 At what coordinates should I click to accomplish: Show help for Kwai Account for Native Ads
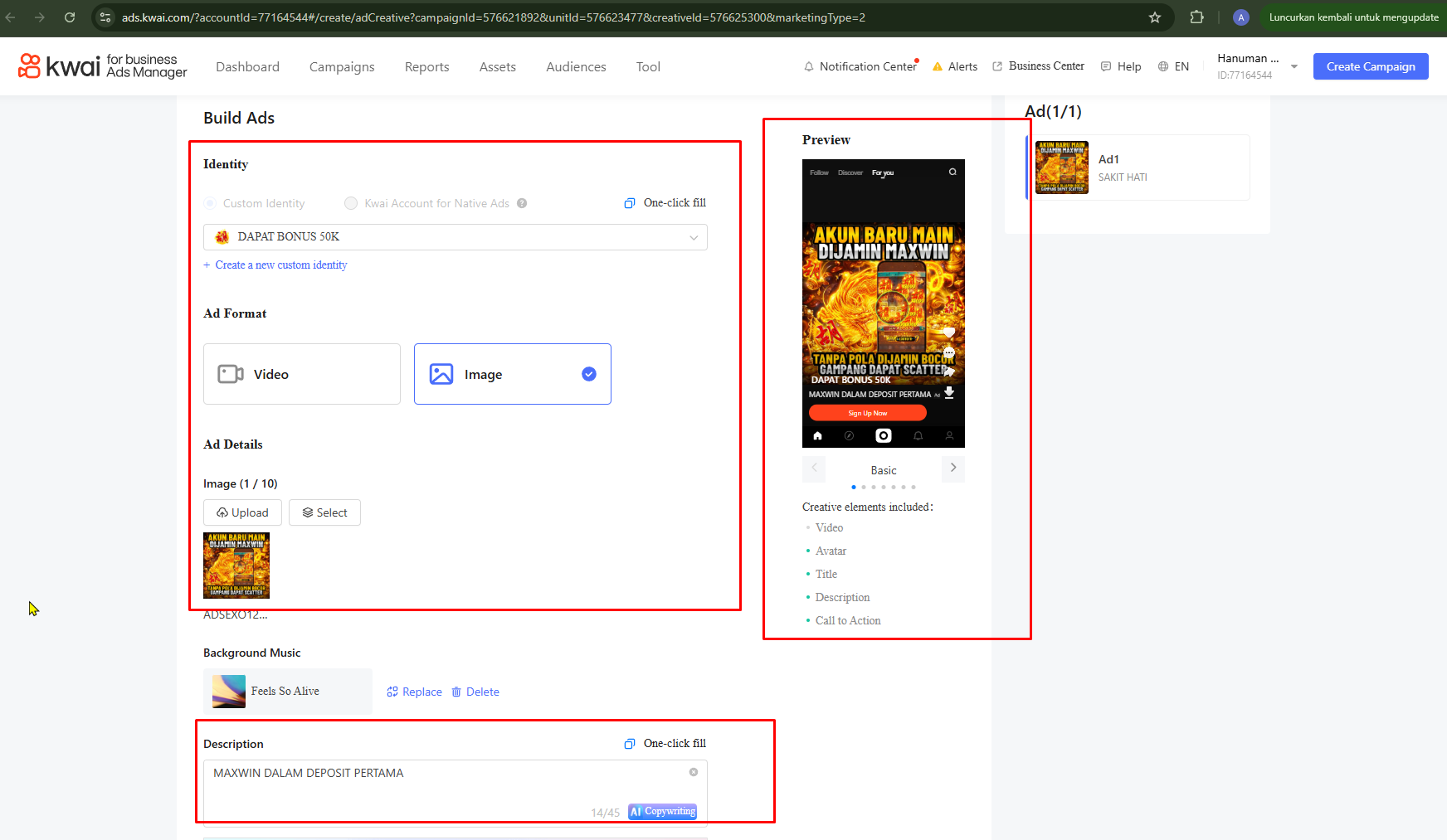pyautogui.click(x=522, y=203)
